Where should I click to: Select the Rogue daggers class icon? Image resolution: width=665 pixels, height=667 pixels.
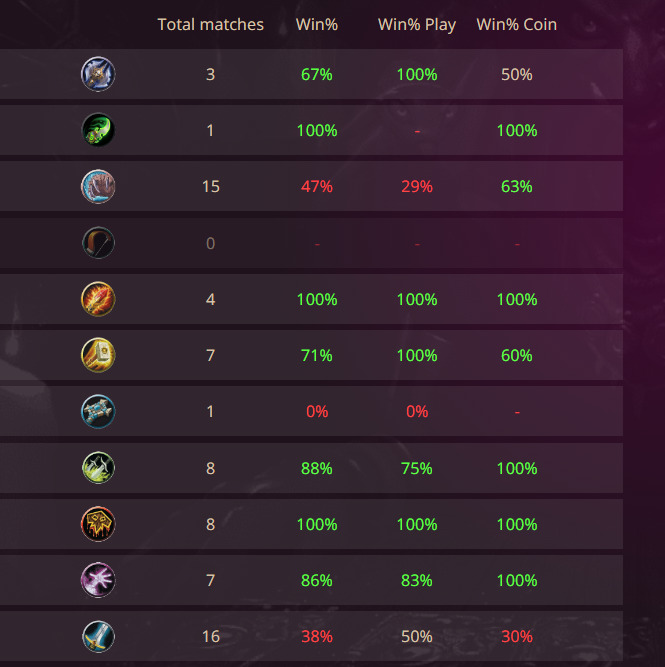point(98,468)
